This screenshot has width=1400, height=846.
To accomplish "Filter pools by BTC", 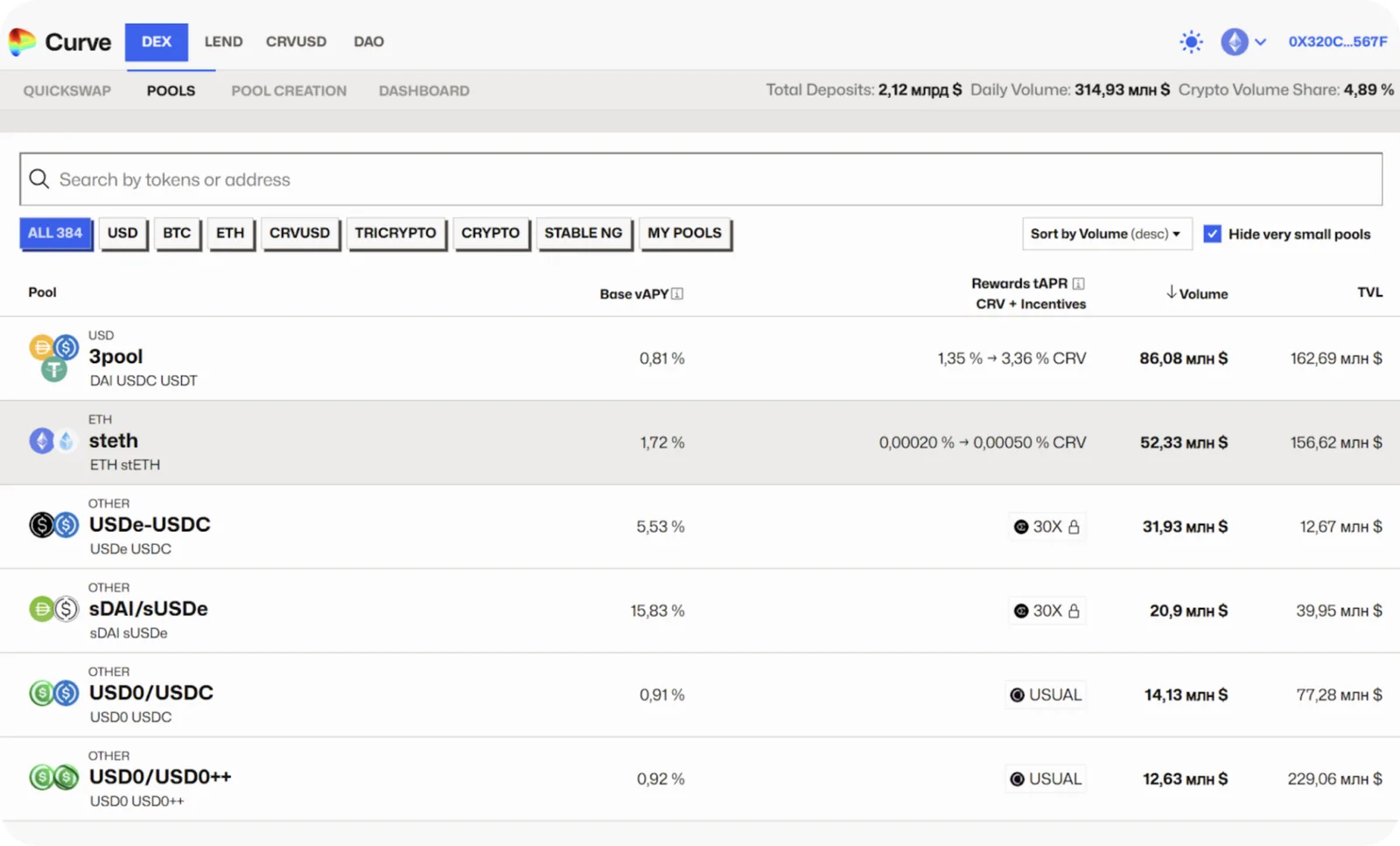I will [177, 234].
